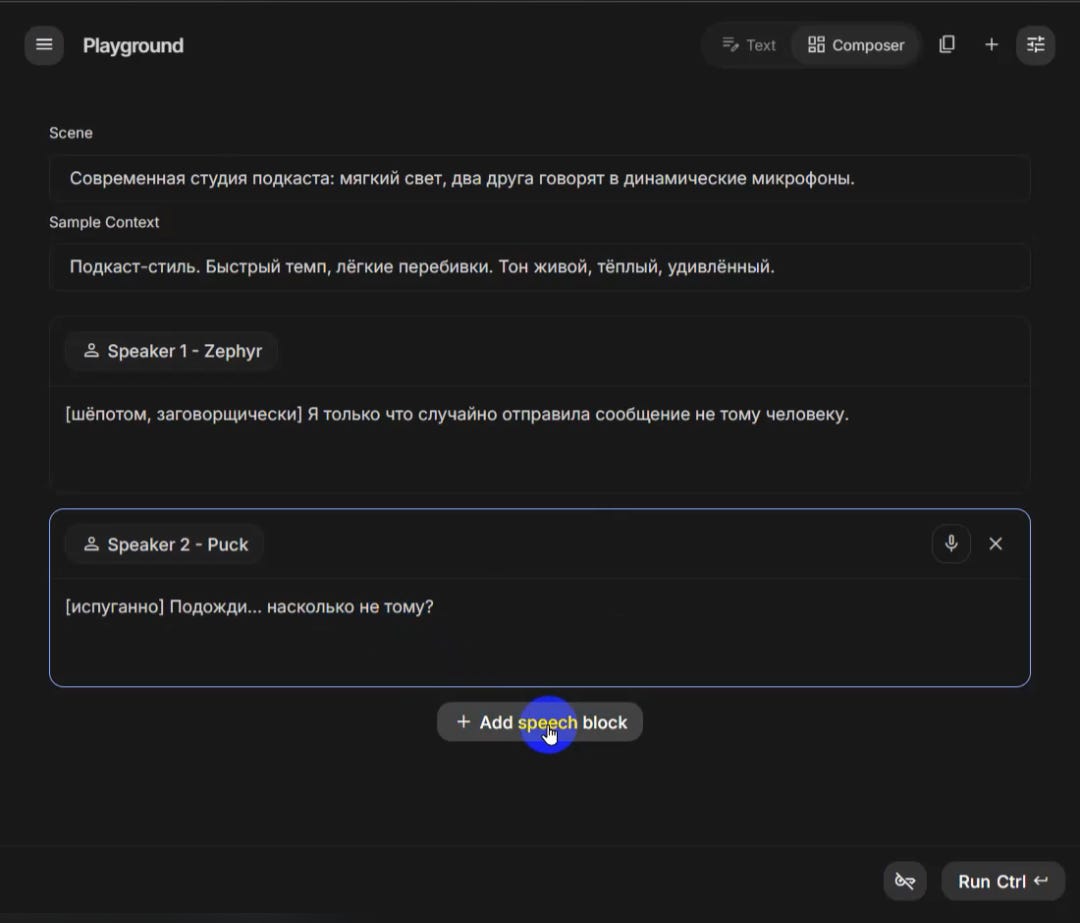This screenshot has height=923, width=1080.
Task: Open the hamburger menu
Action: (x=44, y=45)
